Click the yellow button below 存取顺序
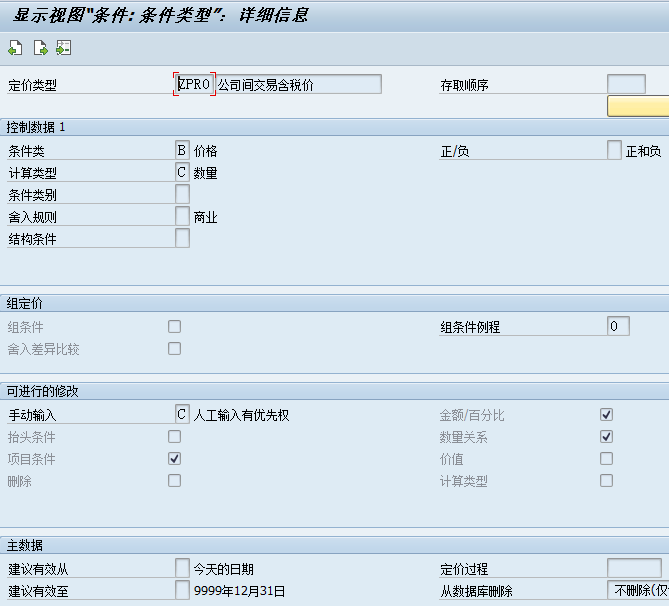669x606 pixels. [x=638, y=106]
